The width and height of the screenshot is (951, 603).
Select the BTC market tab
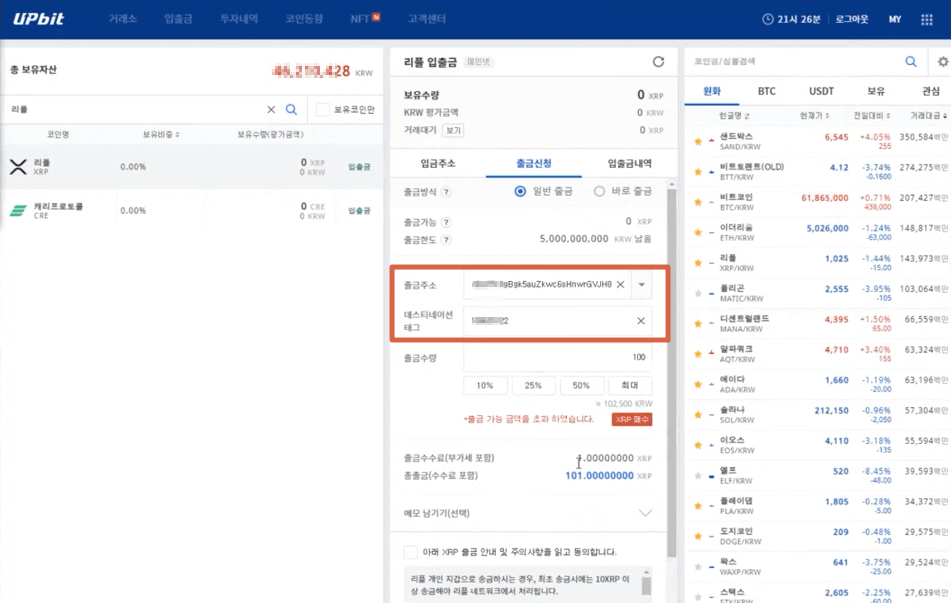pyautogui.click(x=767, y=91)
